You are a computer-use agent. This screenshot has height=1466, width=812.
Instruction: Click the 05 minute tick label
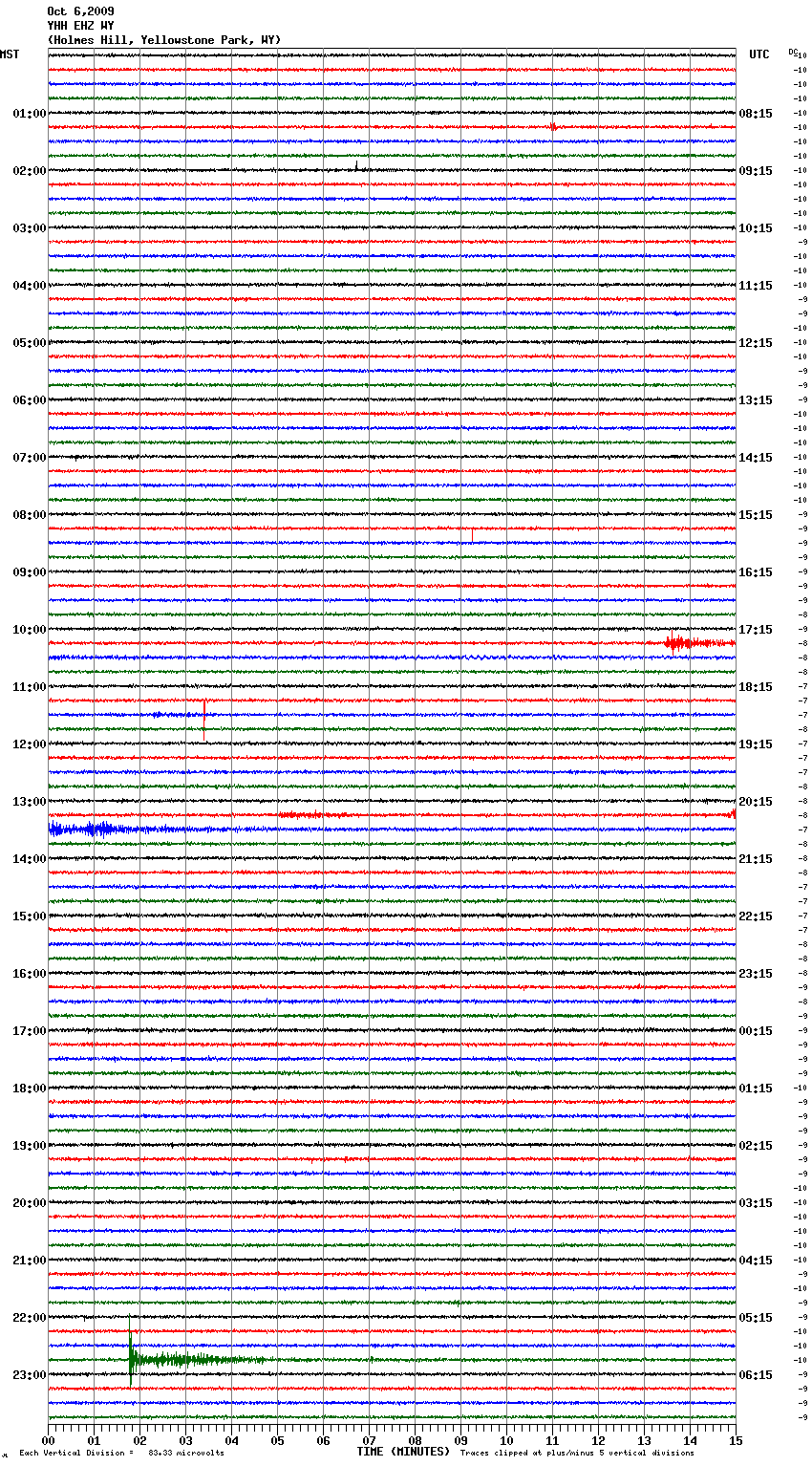coord(277,1441)
